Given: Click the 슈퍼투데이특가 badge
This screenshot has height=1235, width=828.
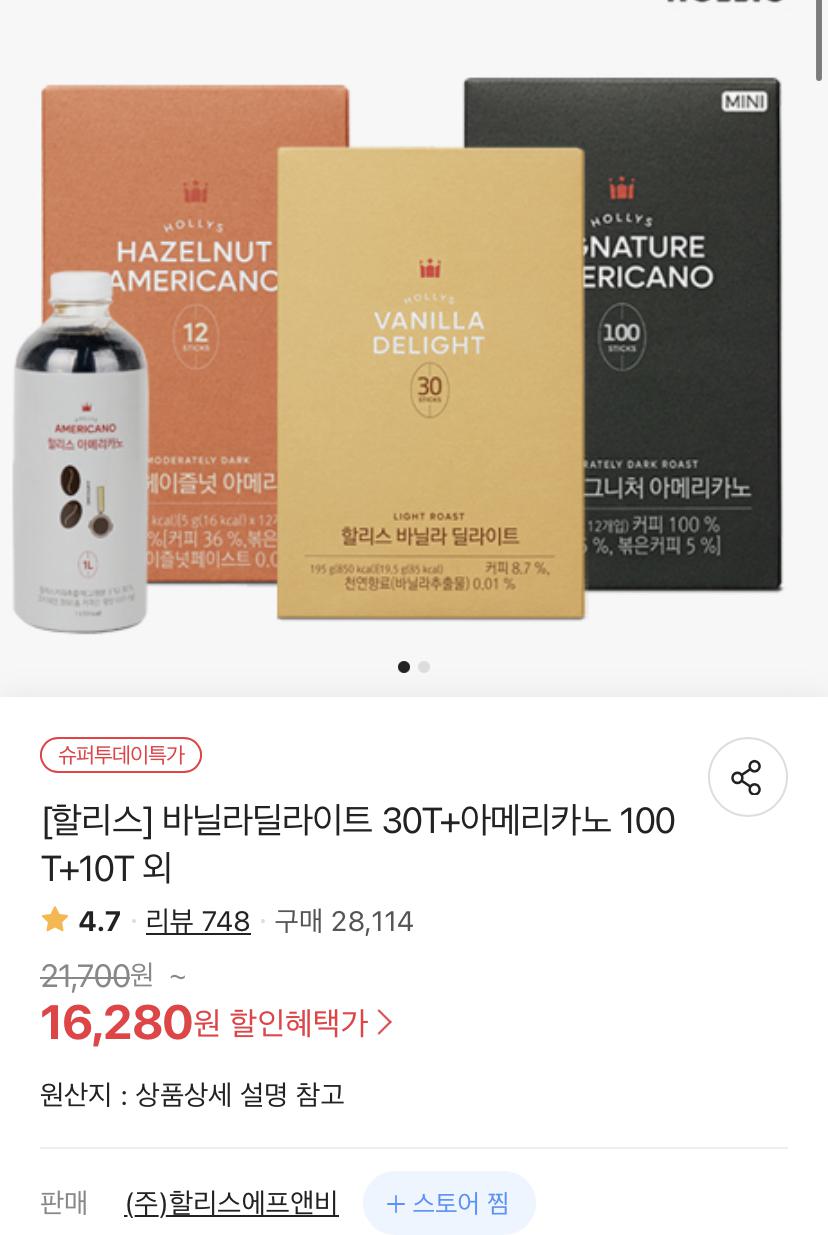Looking at the screenshot, I should (x=121, y=755).
